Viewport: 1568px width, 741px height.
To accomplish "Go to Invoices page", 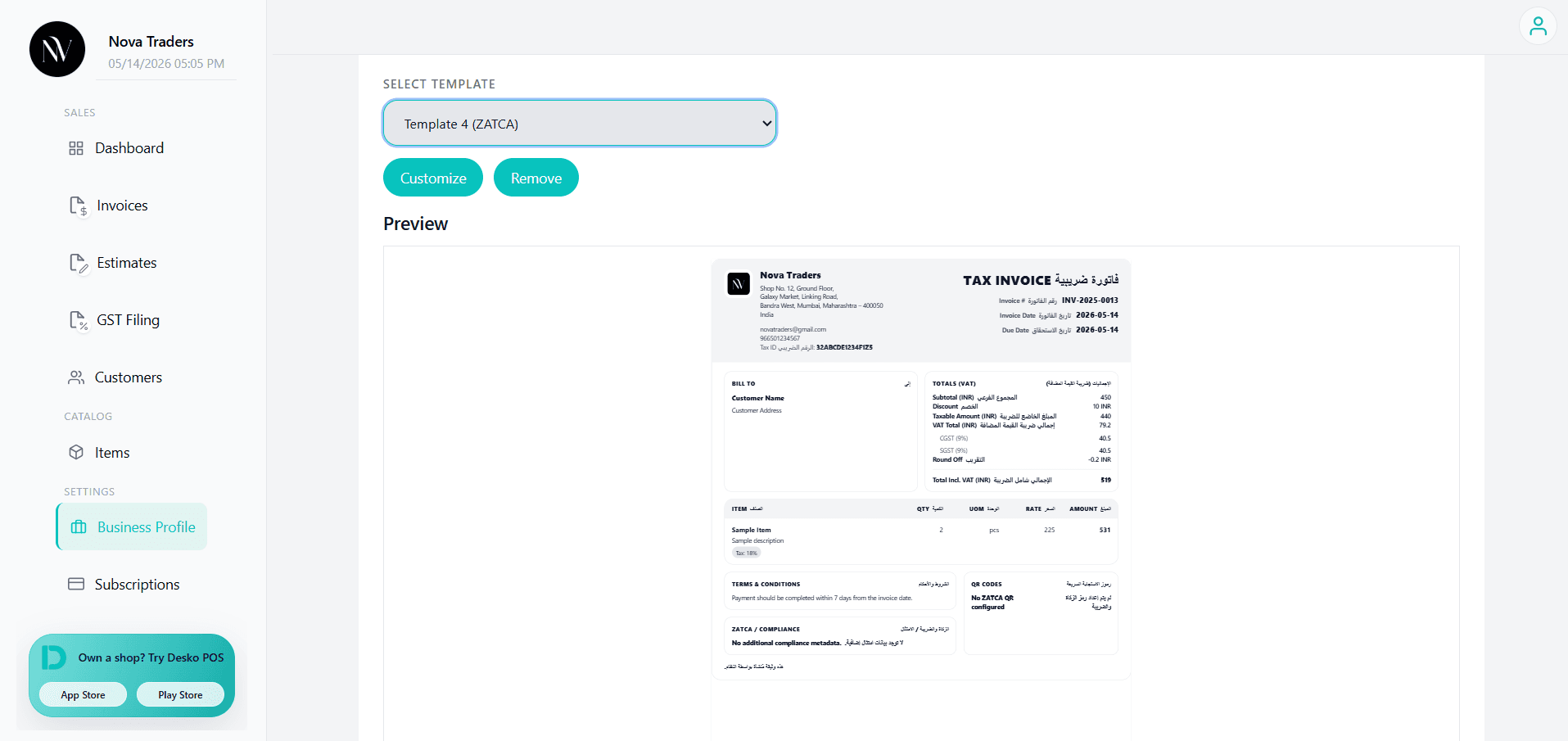I will pos(122,206).
